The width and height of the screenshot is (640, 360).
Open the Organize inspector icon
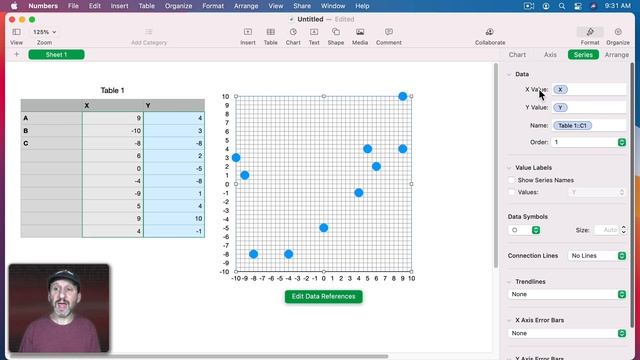(618, 32)
